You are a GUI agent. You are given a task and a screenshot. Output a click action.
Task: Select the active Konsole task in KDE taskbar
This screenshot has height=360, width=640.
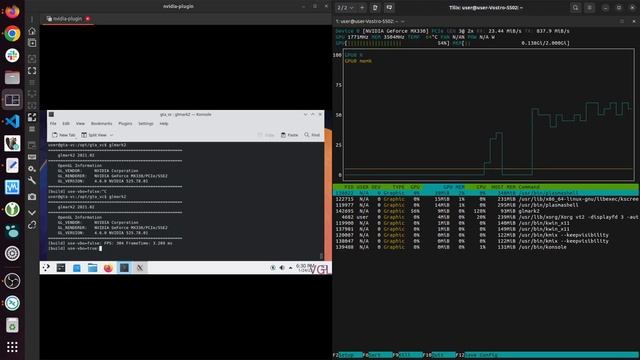pyautogui.click(x=124, y=268)
